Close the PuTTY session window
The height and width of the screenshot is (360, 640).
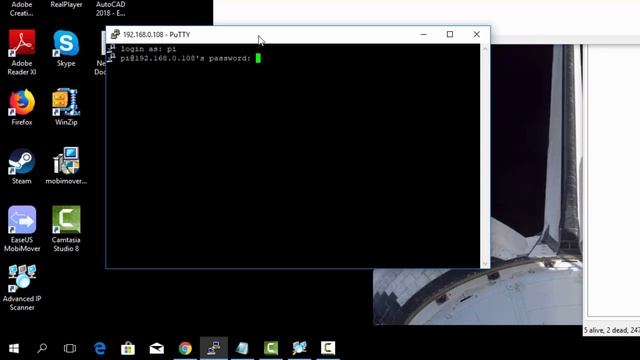[x=476, y=34]
